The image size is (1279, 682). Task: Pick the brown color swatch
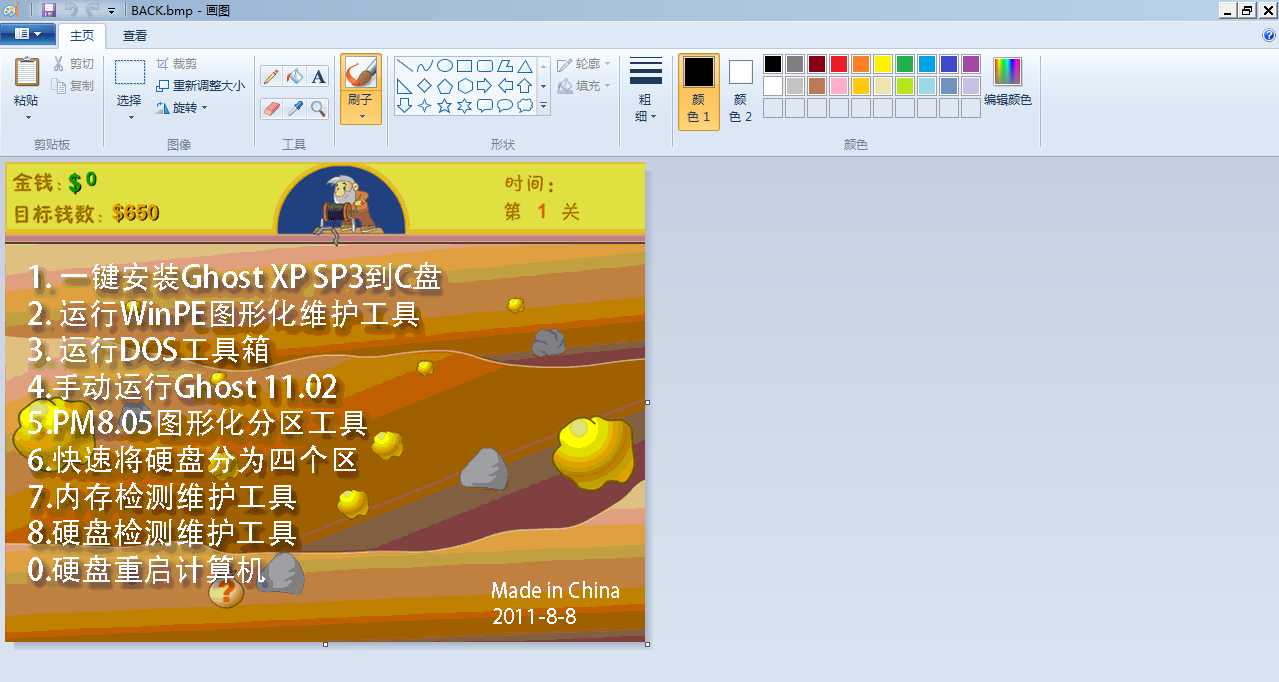817,86
